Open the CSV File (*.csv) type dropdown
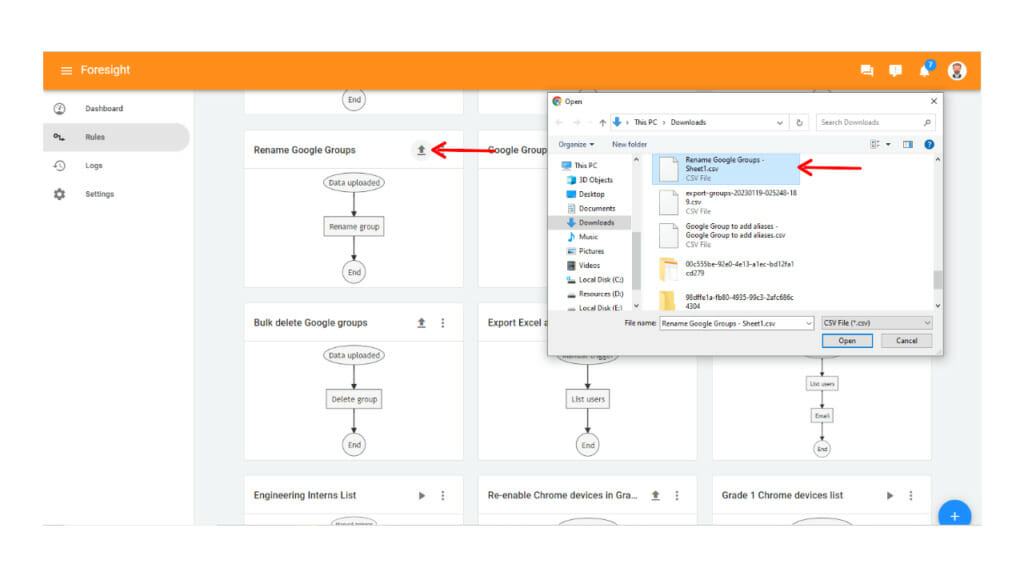1024x576 pixels. (877, 323)
